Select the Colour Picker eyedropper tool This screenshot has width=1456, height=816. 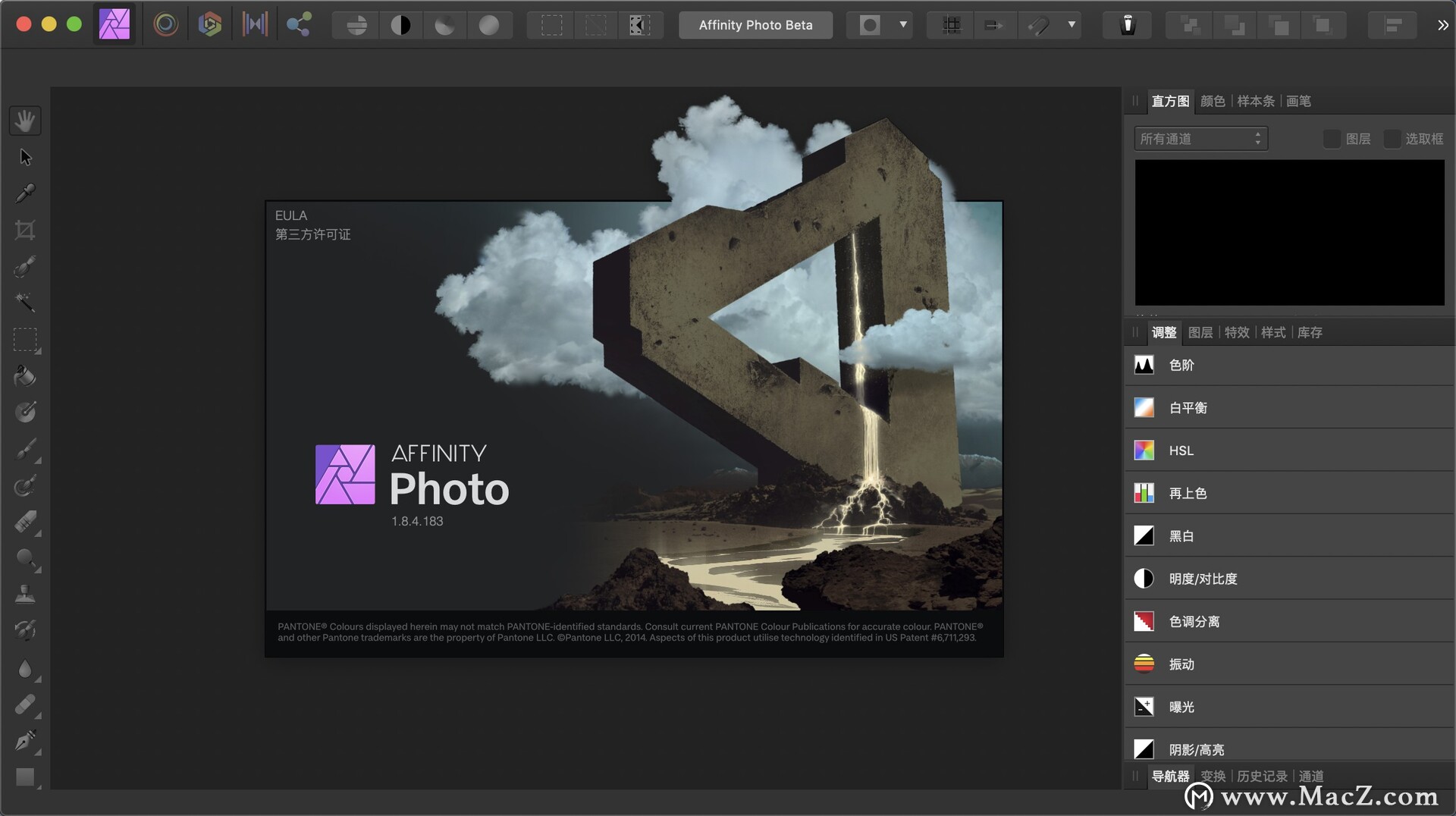25,193
